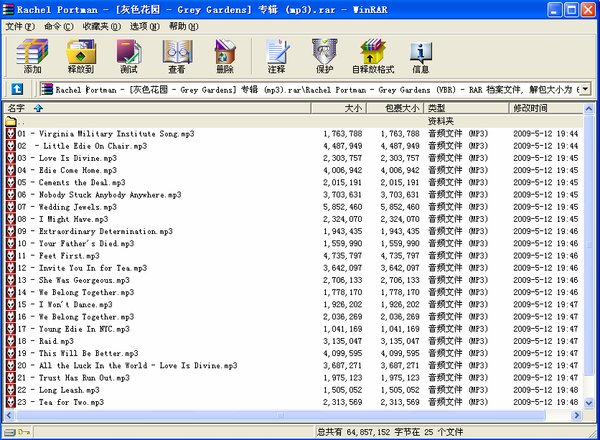Open the Options (选项) menu
This screenshot has width=600, height=440.
point(145,26)
